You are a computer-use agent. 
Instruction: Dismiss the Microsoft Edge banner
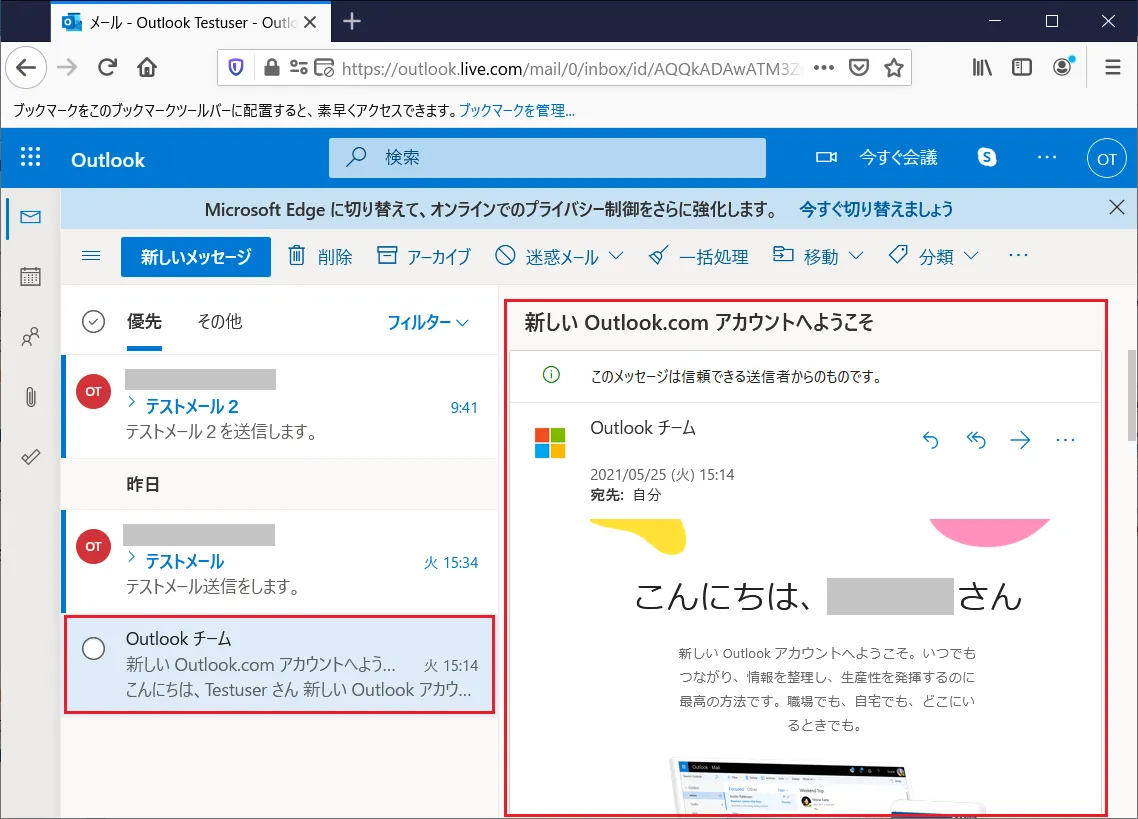coord(1117,208)
